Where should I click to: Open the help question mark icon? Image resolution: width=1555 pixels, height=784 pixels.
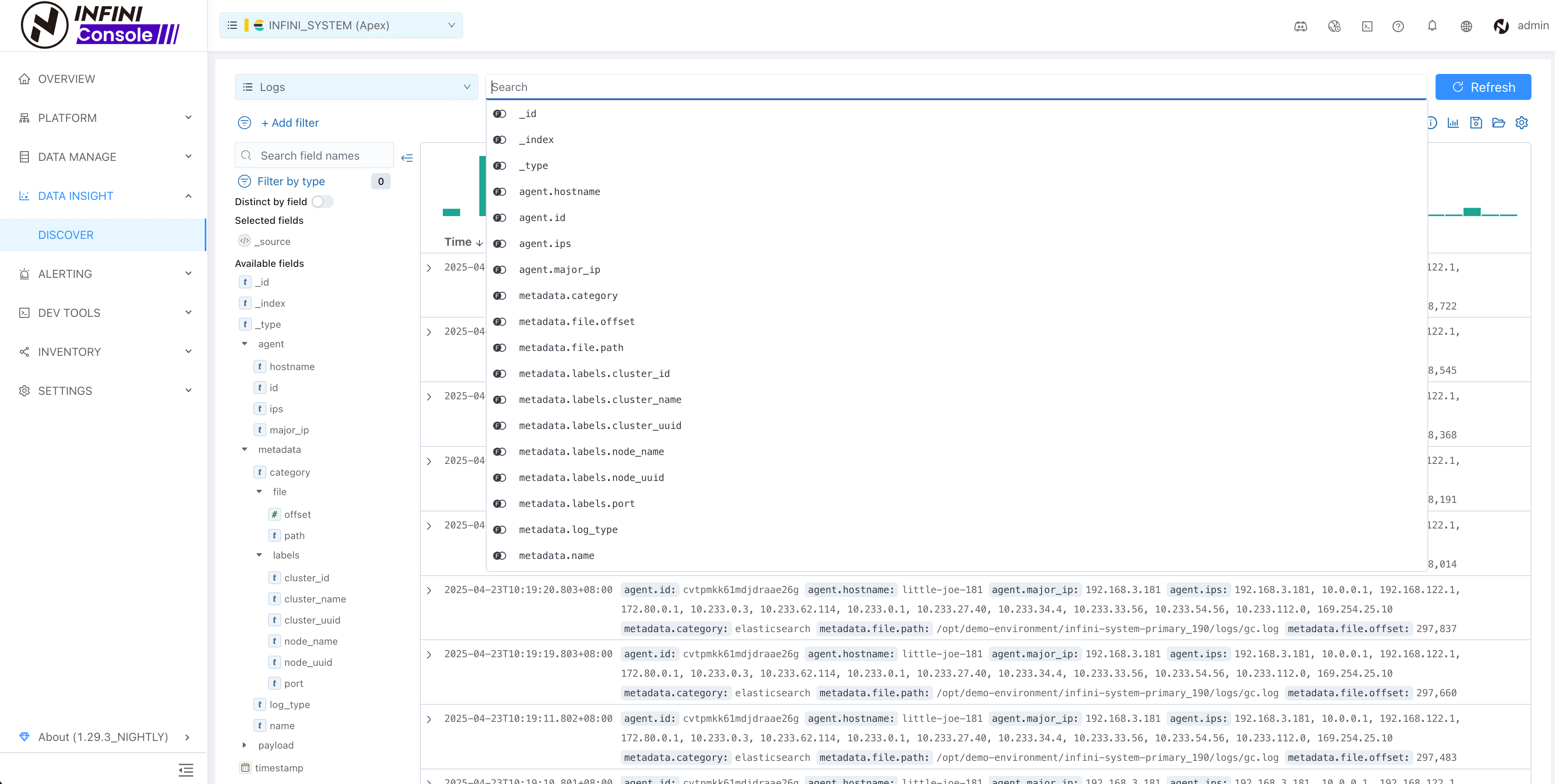coord(1398,26)
